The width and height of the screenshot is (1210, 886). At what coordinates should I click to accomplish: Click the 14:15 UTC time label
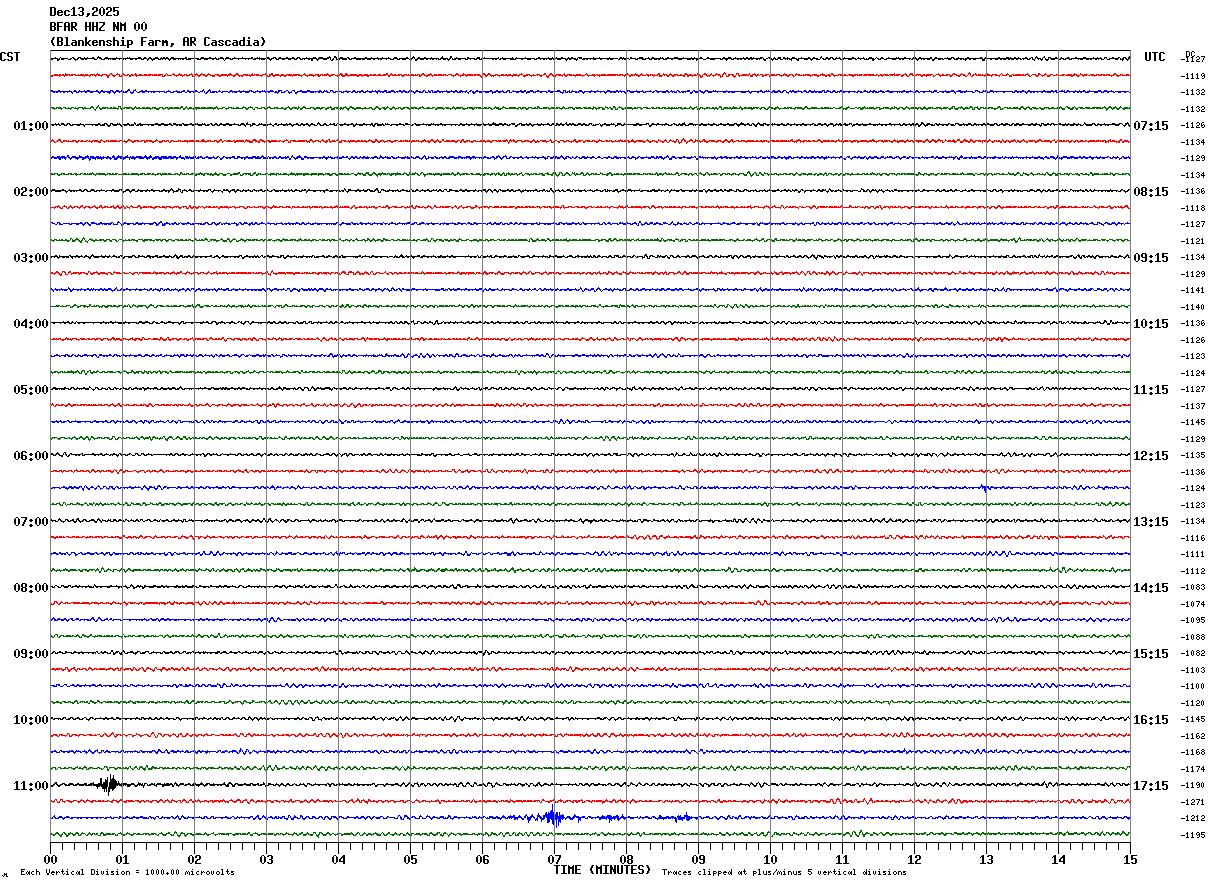1151,588
